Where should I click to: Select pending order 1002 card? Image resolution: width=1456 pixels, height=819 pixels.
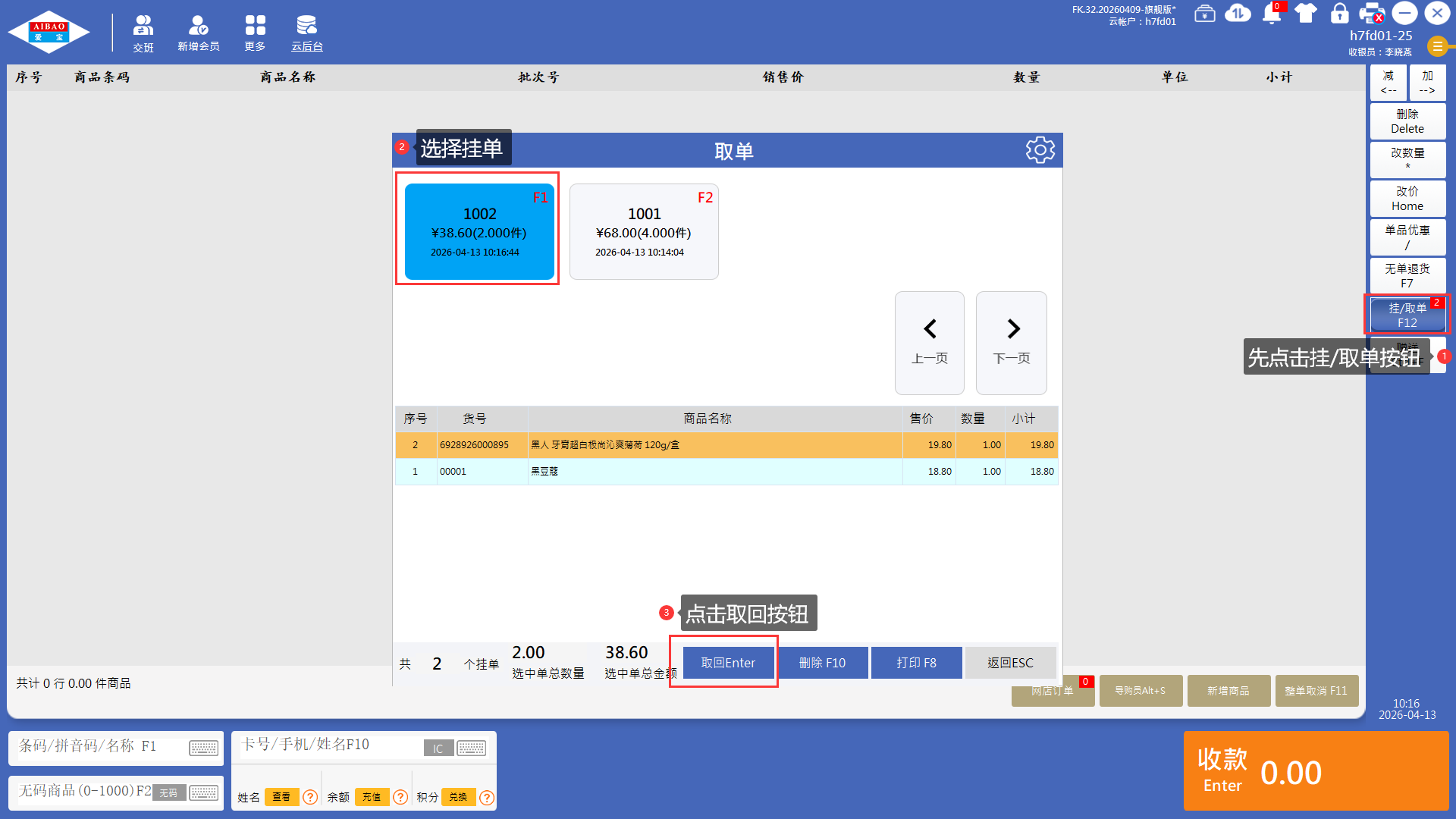point(479,231)
